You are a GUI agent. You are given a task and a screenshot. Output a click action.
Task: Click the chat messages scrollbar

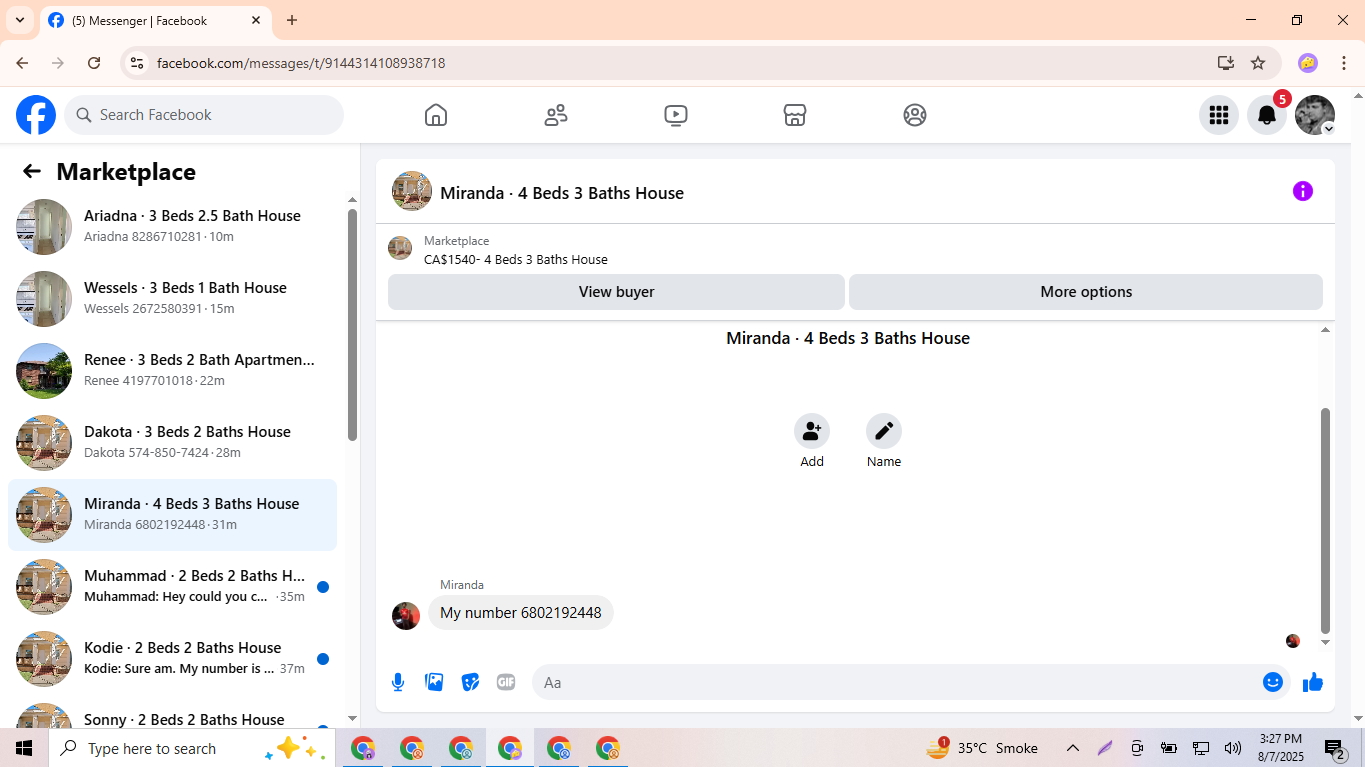click(1326, 520)
